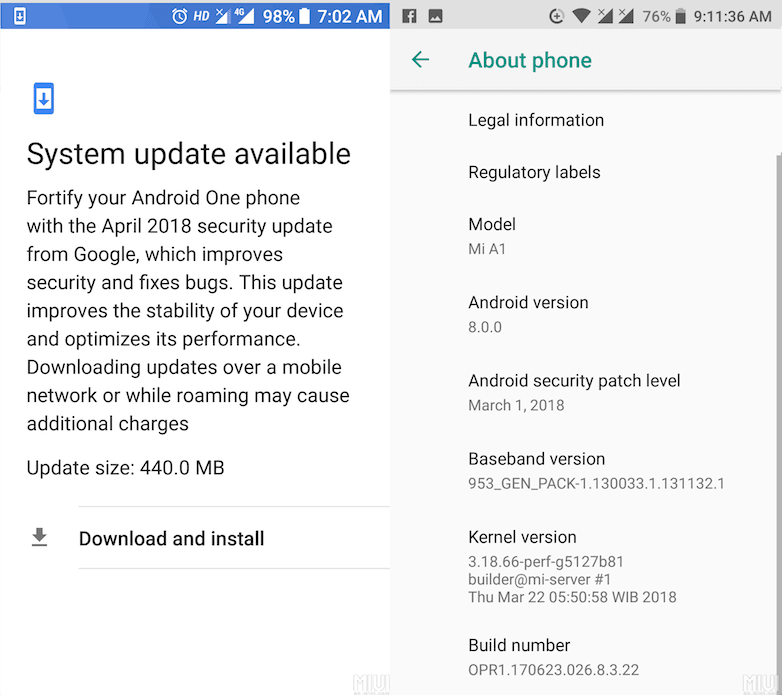782x695 pixels.
Task: Tap the system update notification icon in status bar
Action: pos(19,16)
